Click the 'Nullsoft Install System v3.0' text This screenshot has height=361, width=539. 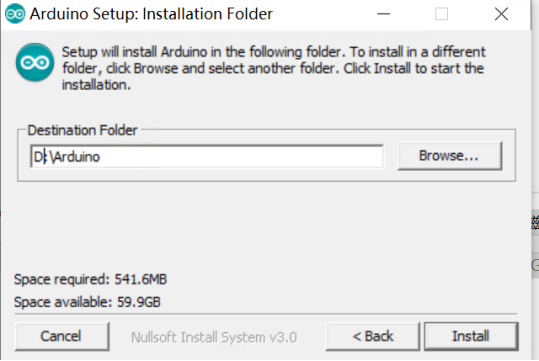click(x=214, y=337)
